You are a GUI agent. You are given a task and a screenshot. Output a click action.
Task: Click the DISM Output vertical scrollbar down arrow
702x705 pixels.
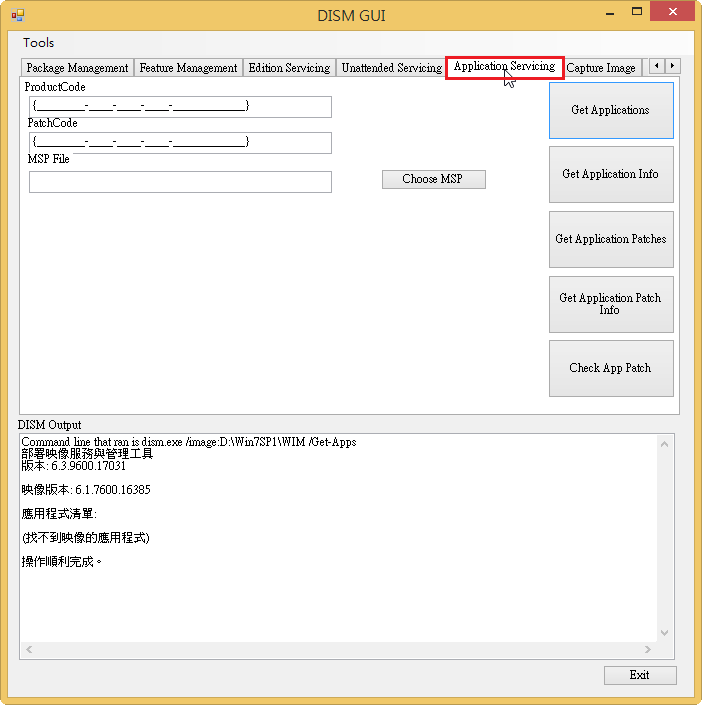[666, 632]
